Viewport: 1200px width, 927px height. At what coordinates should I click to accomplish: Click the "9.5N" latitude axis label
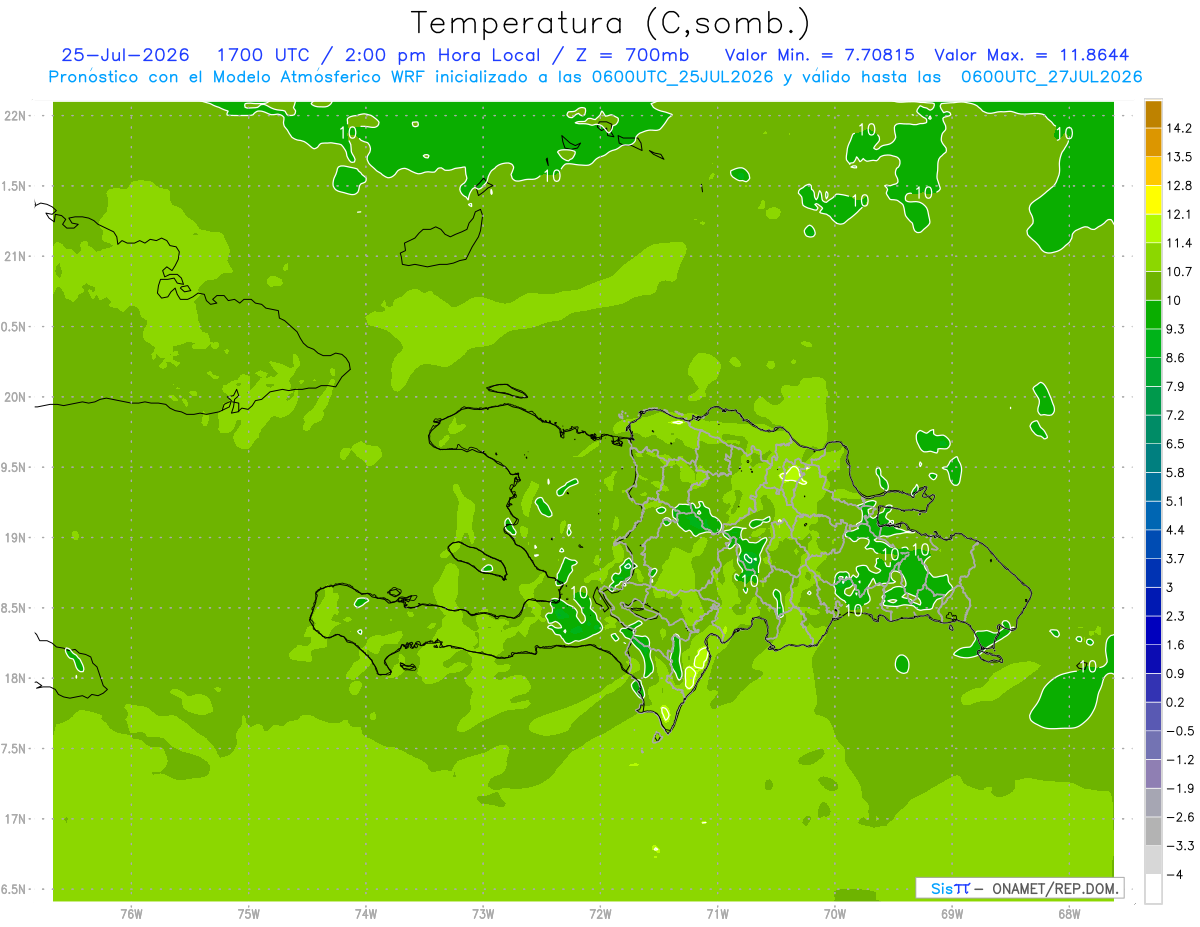pyautogui.click(x=15, y=468)
